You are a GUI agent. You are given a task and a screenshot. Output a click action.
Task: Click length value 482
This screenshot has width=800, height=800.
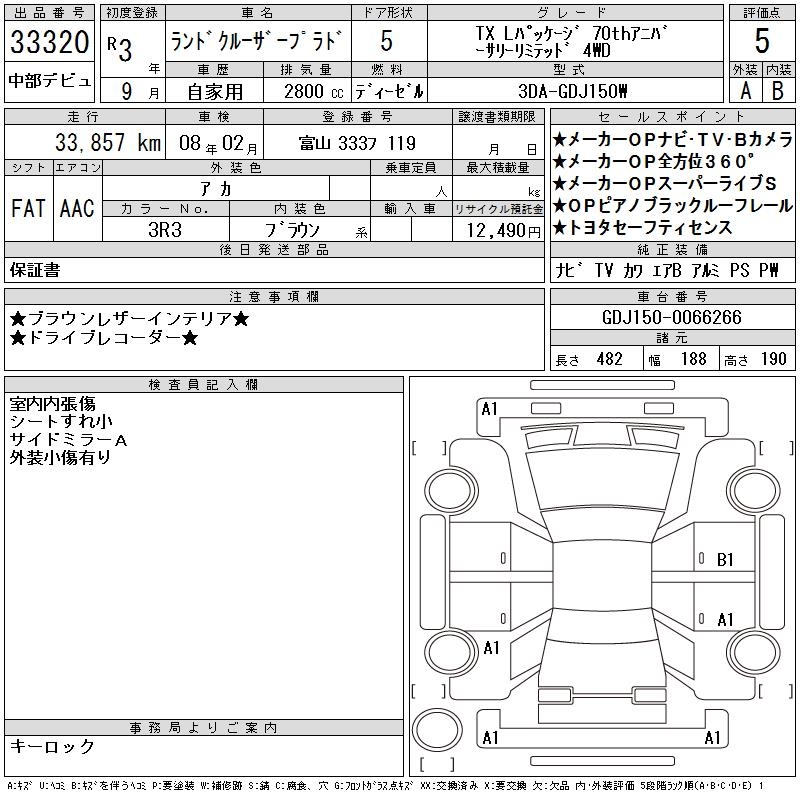click(x=609, y=359)
